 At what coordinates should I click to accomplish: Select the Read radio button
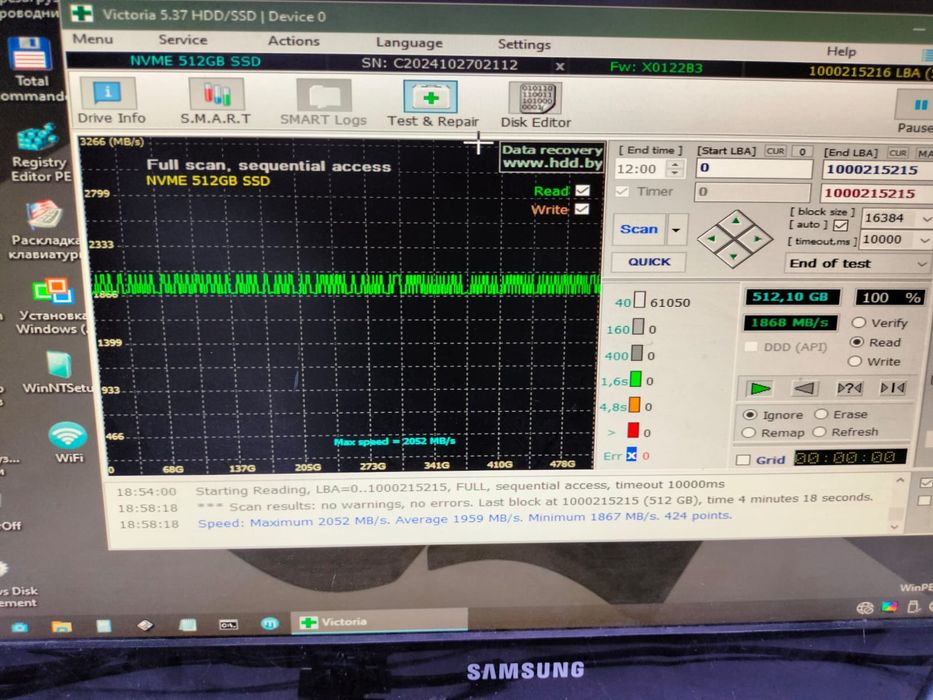coord(856,342)
